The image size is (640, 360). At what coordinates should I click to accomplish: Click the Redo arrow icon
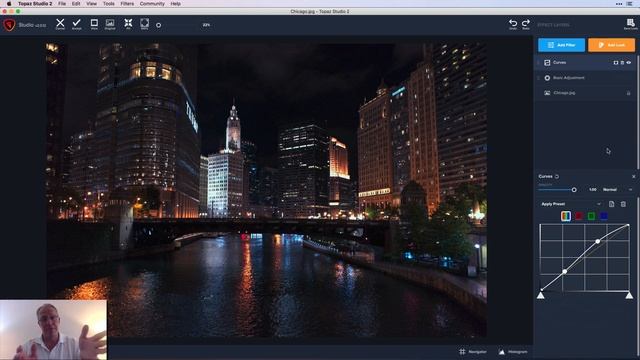(526, 24)
